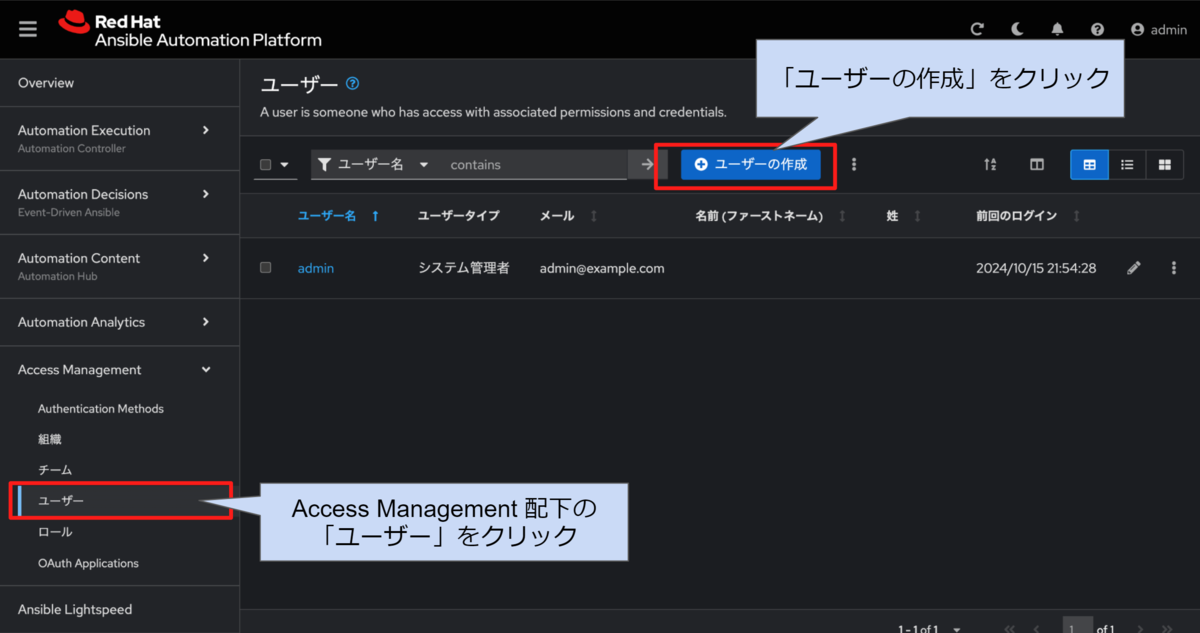
Task: Click help icon beside ユーザー title
Action: click(x=352, y=84)
